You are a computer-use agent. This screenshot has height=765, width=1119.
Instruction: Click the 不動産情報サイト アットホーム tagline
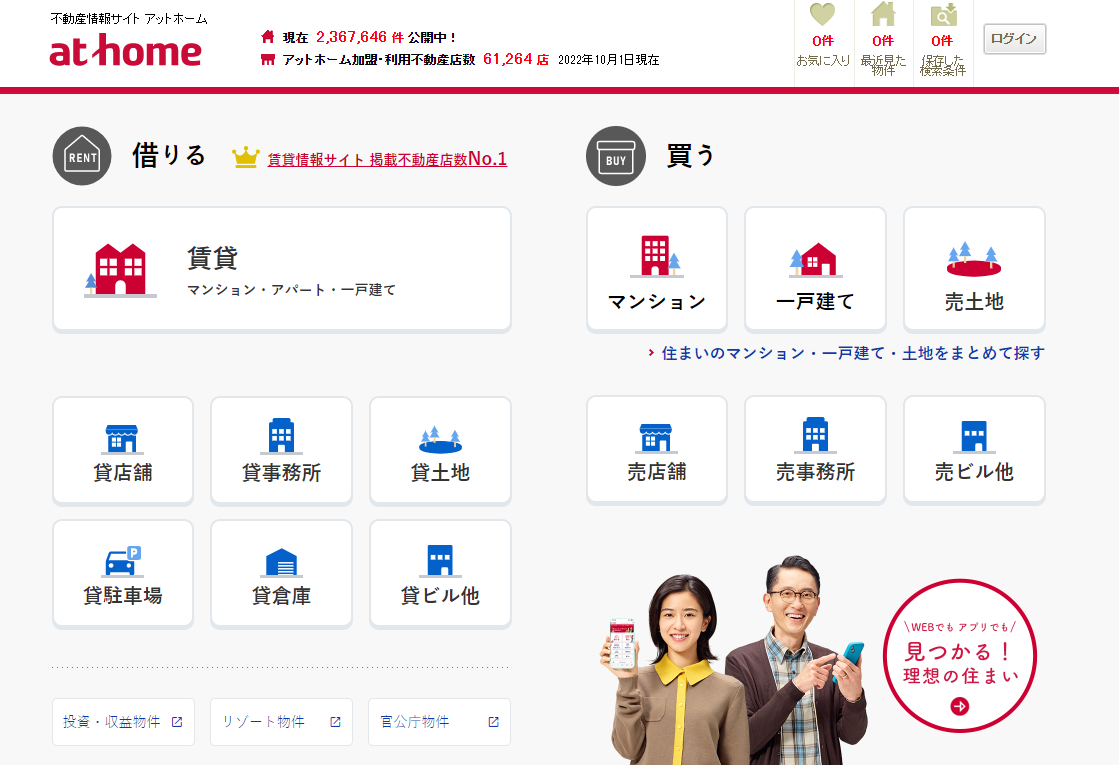(x=129, y=19)
